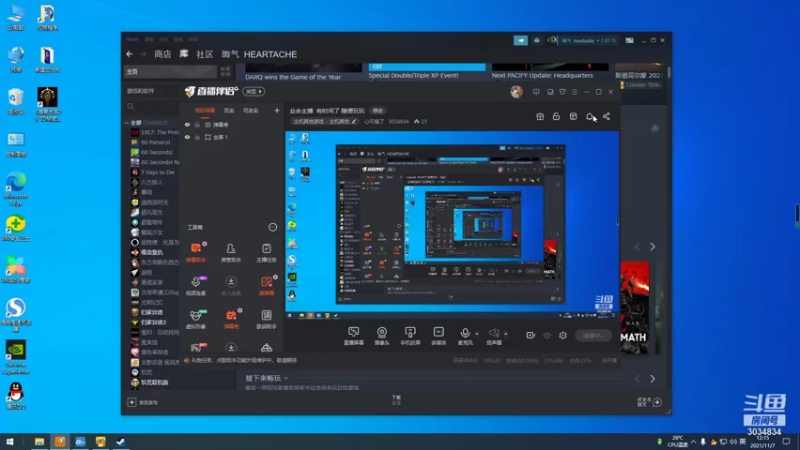Click the unlock padlock icon above preview
Image resolution: width=800 pixels, height=450 pixels.
(x=556, y=116)
